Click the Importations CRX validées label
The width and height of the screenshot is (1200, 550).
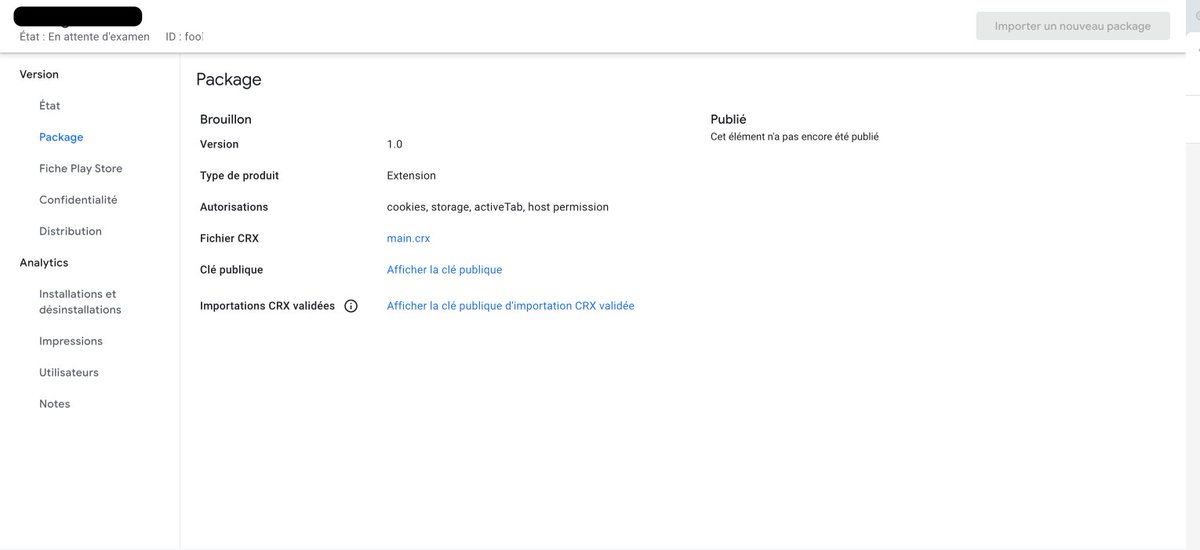267,306
